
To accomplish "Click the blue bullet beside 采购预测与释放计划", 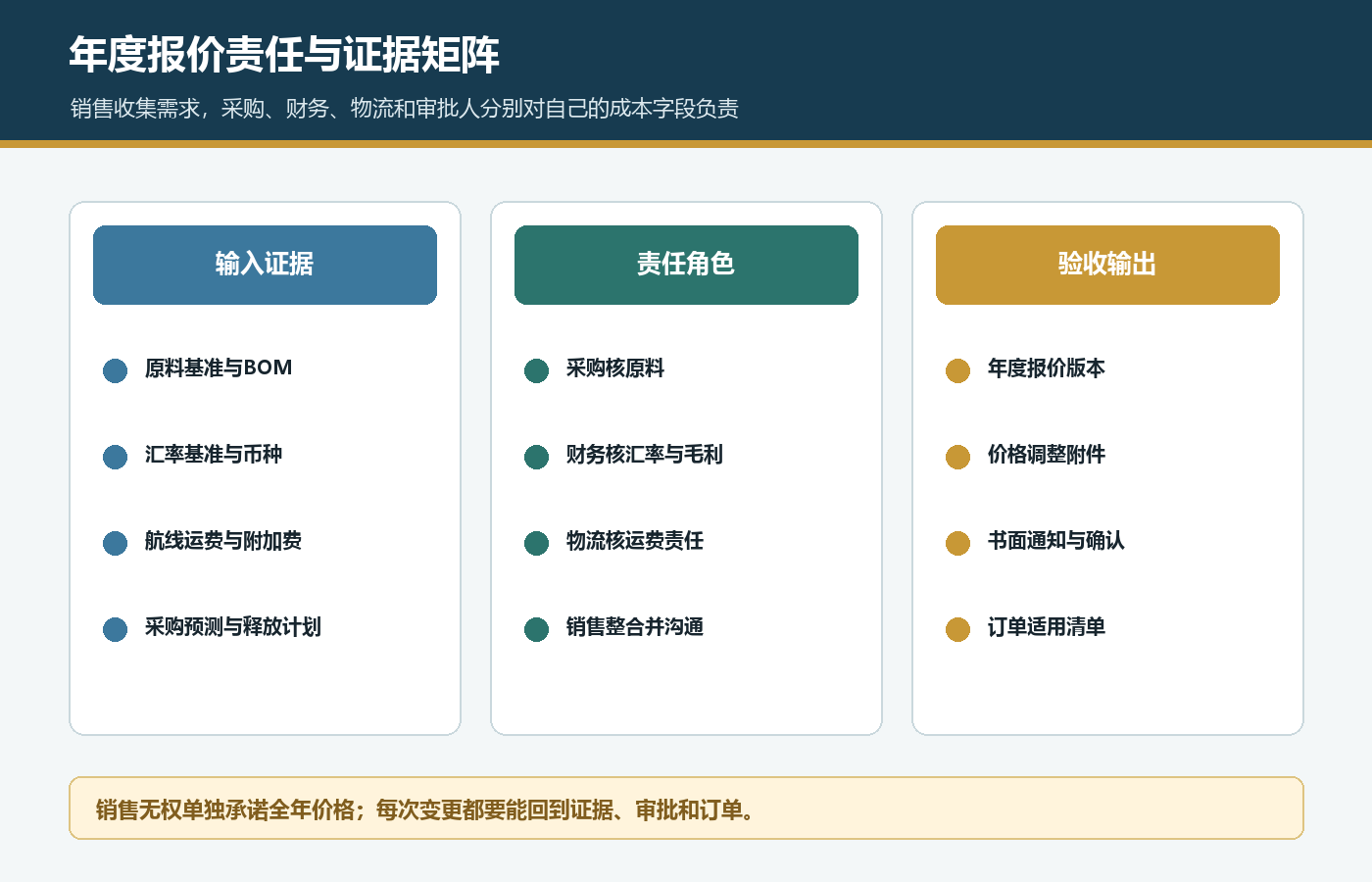I will (x=116, y=629).
